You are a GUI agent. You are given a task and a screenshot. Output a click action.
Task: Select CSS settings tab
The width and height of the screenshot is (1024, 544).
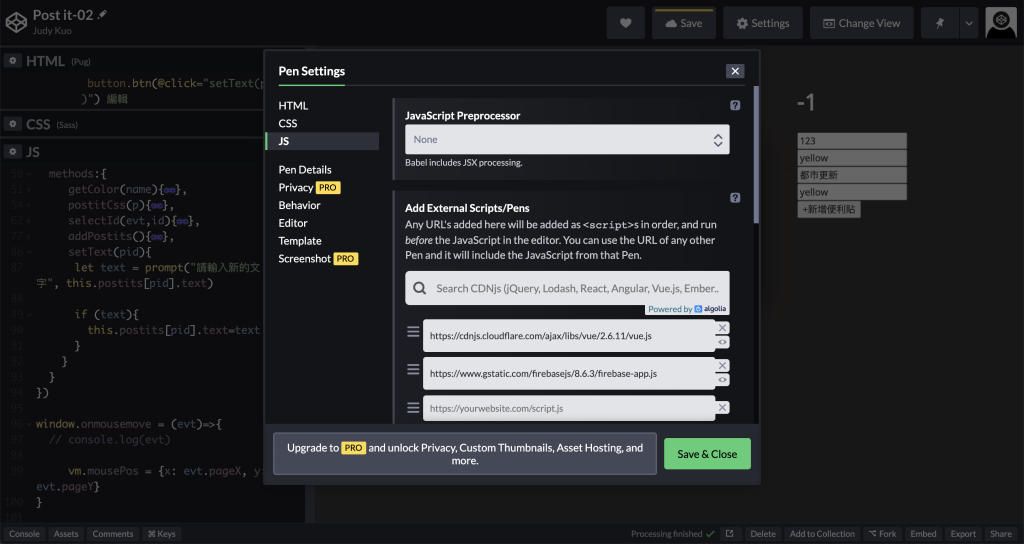[x=287, y=123]
